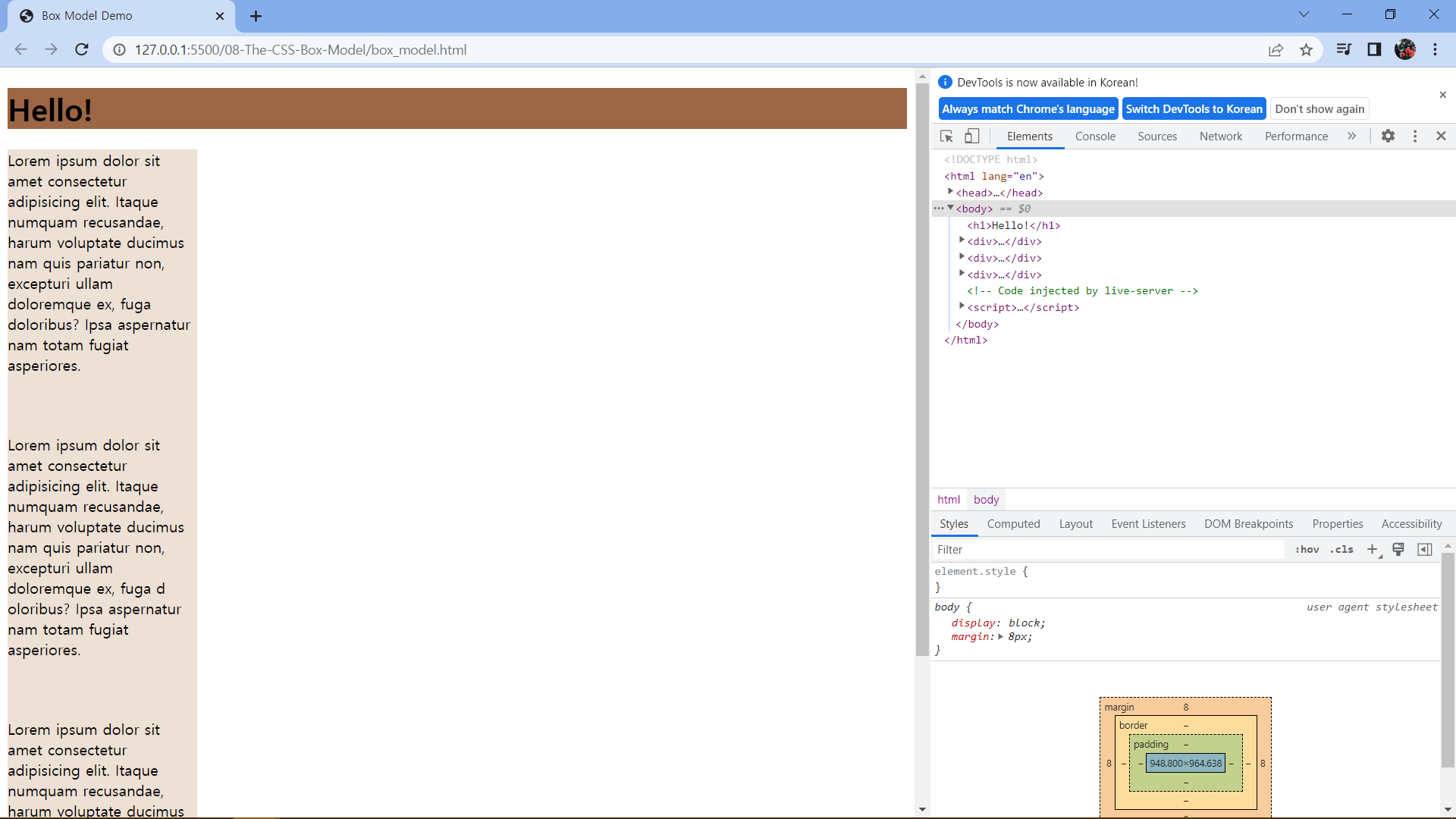This screenshot has width=1456, height=819.
Task: Show more DevTools tabs chevron
Action: [x=1351, y=136]
